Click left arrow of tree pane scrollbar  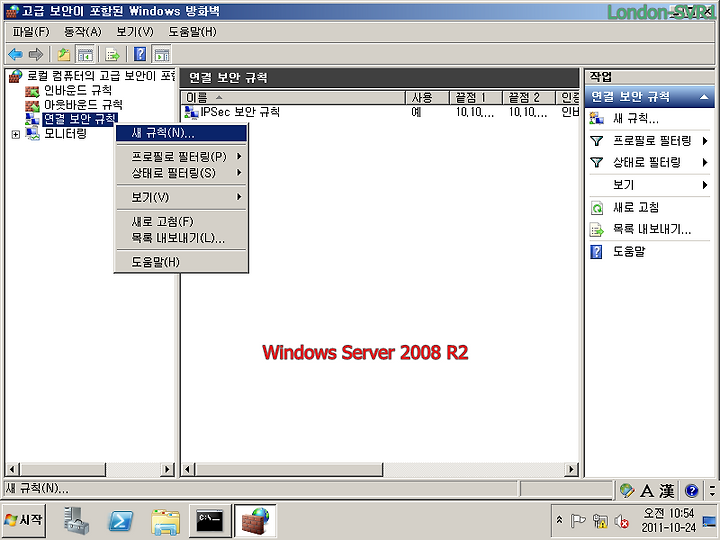[12, 469]
